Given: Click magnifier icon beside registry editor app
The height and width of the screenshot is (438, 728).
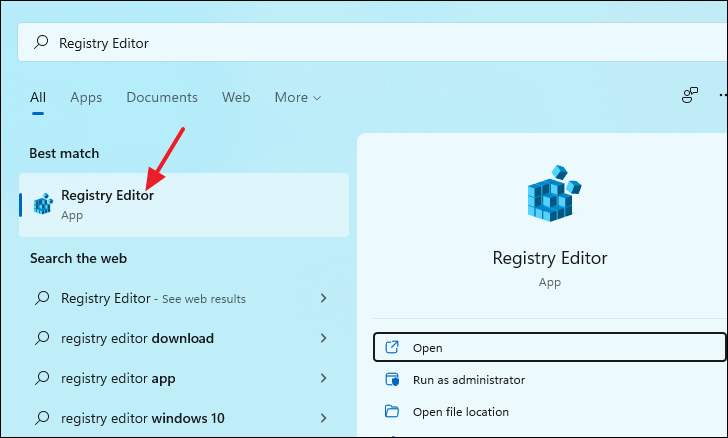Looking at the screenshot, I should pyautogui.click(x=42, y=378).
